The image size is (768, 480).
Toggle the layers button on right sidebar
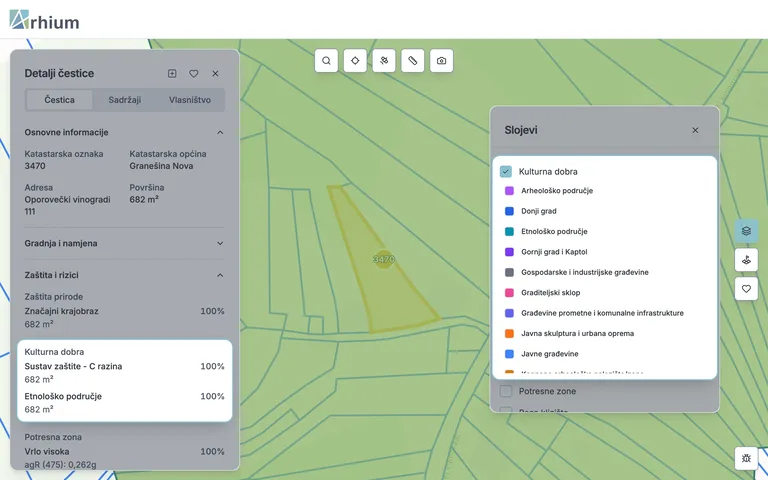pyautogui.click(x=746, y=231)
